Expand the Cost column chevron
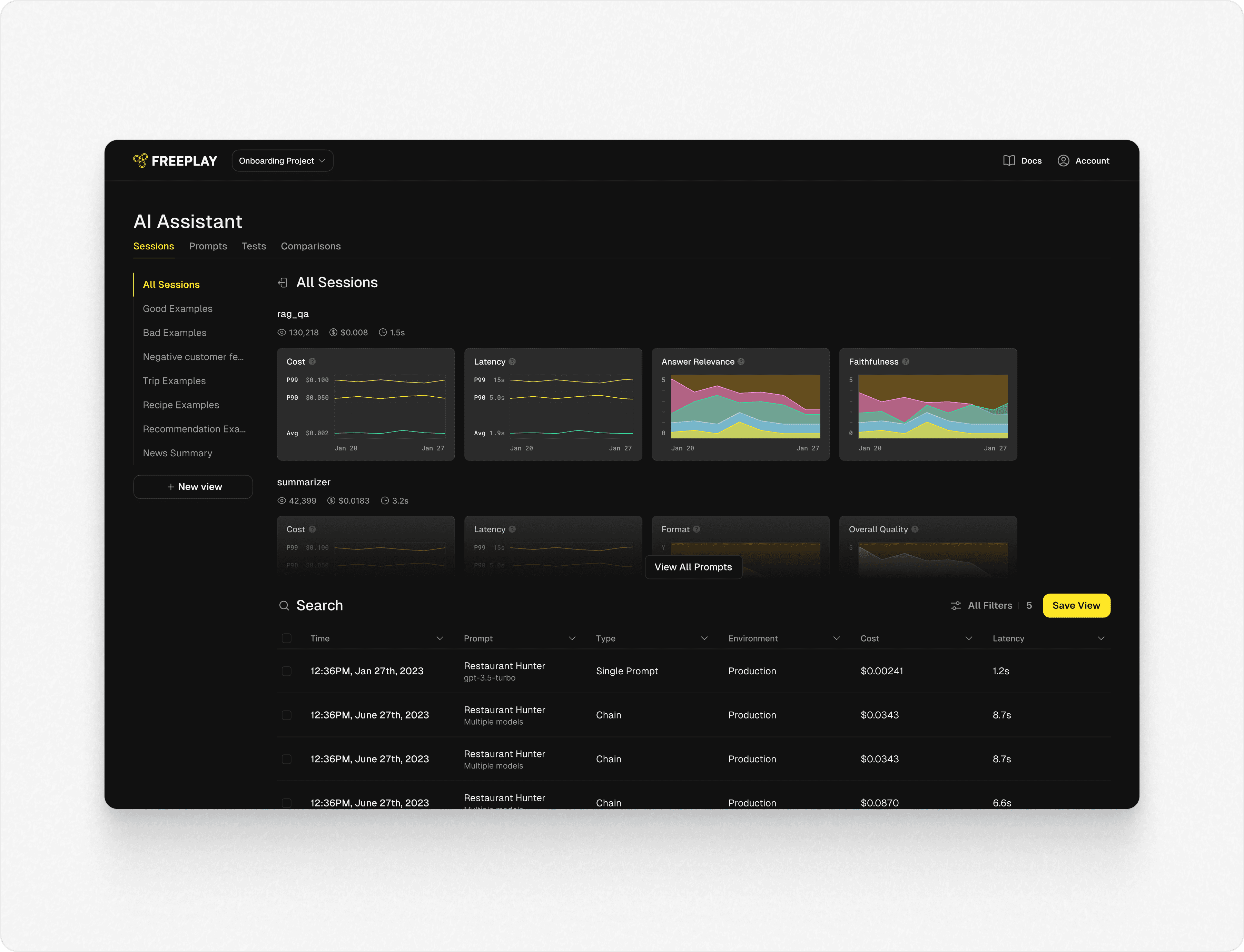The width and height of the screenshot is (1244, 952). [969, 639]
